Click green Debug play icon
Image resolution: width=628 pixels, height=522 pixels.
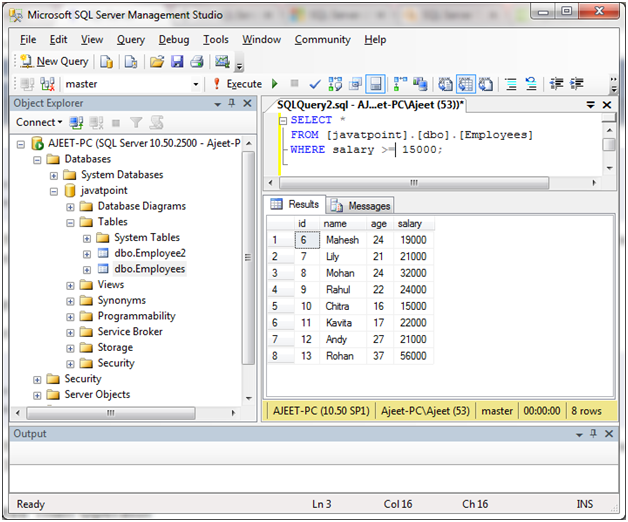tap(275, 84)
